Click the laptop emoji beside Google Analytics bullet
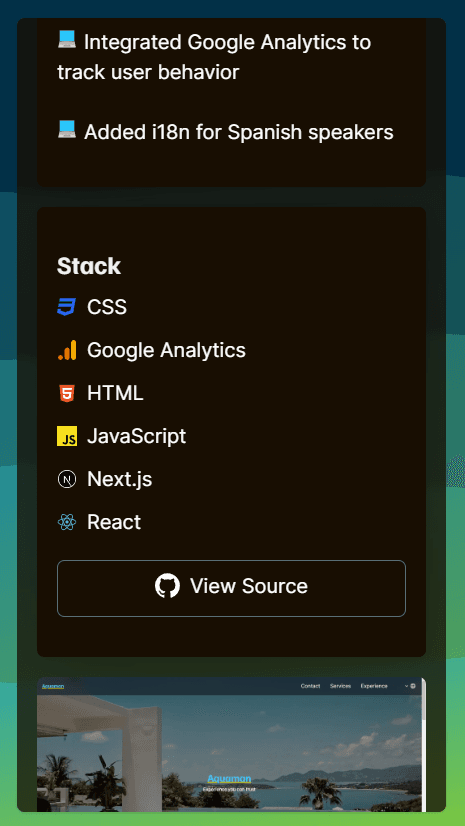 67,40
